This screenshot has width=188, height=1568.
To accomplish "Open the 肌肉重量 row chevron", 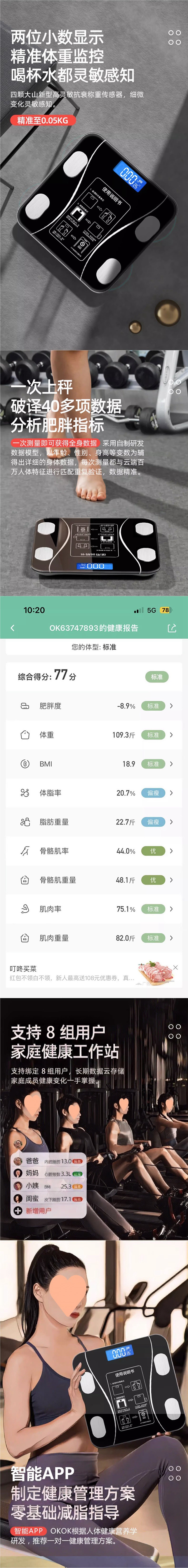I will click(172, 938).
